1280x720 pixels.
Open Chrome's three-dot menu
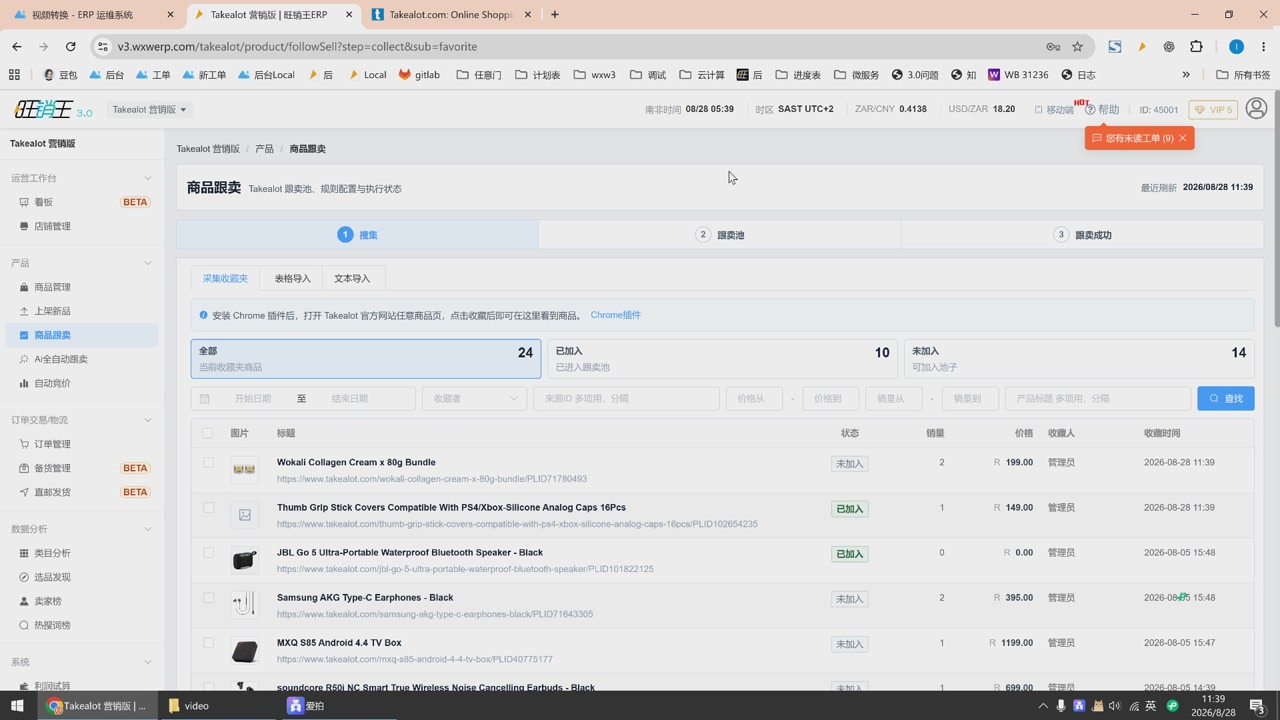coord(1264,46)
